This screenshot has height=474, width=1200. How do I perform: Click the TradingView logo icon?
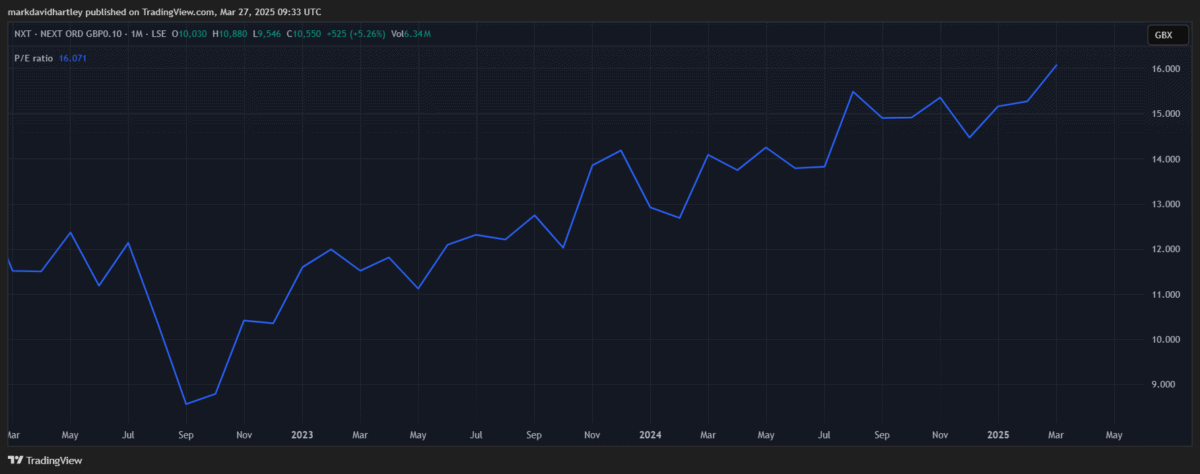click(14, 461)
